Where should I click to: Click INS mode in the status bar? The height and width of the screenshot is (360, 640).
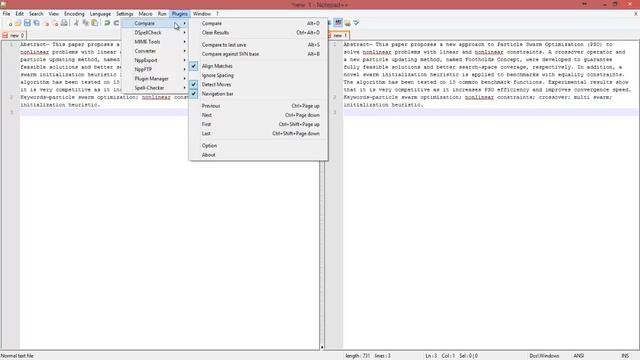point(625,356)
